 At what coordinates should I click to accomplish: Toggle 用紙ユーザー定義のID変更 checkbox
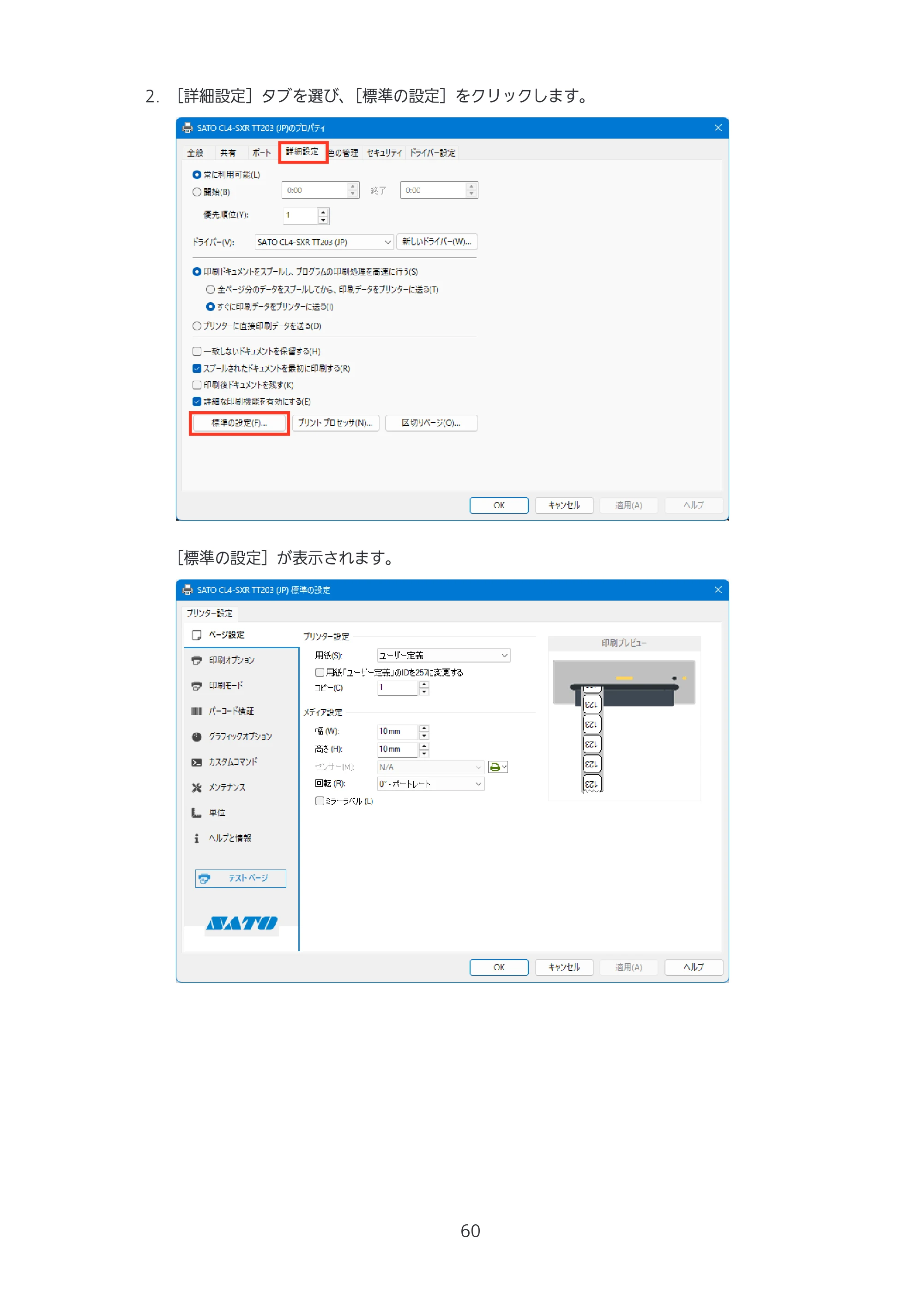(x=319, y=673)
